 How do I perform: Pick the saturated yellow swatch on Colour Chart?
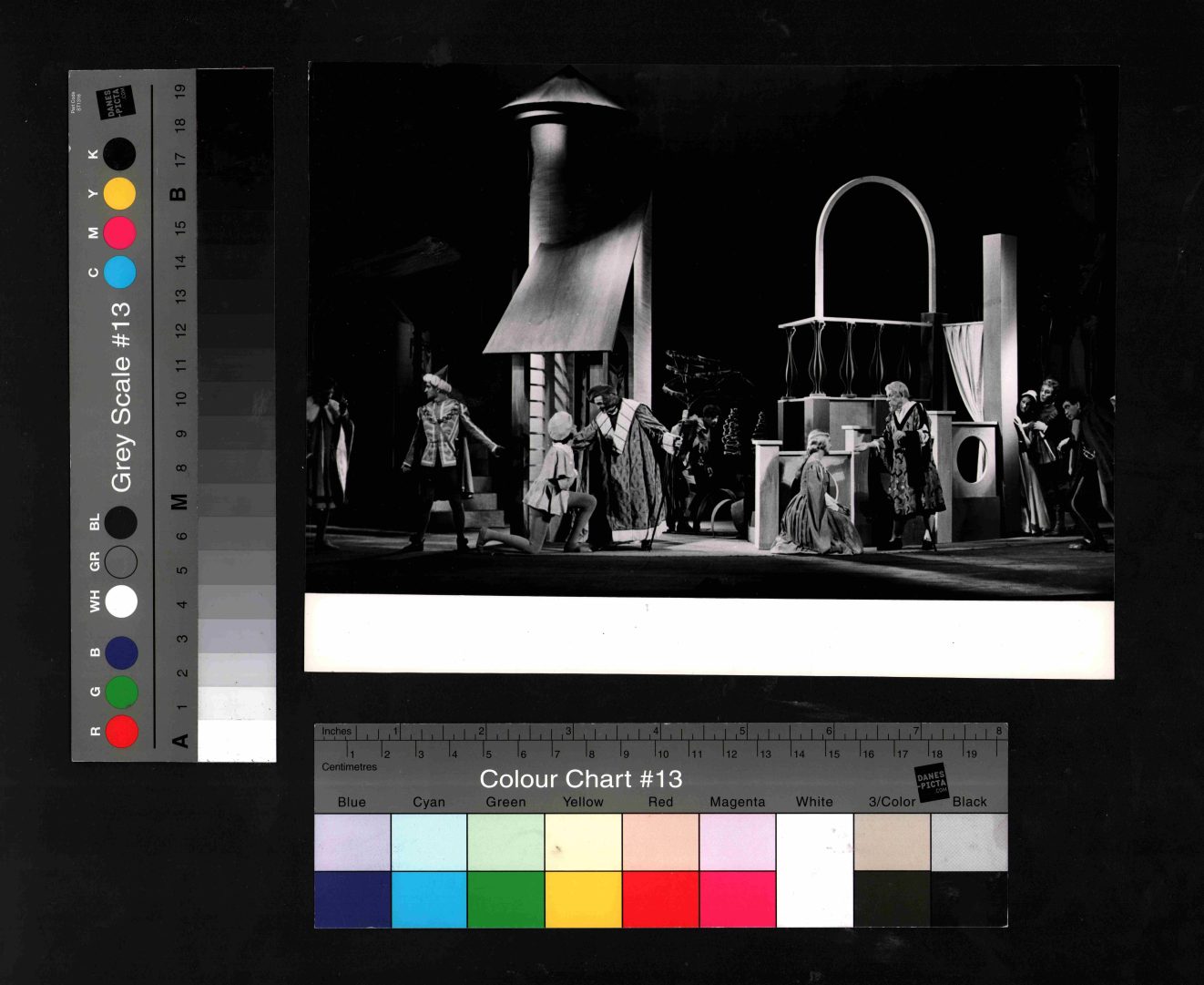click(583, 899)
